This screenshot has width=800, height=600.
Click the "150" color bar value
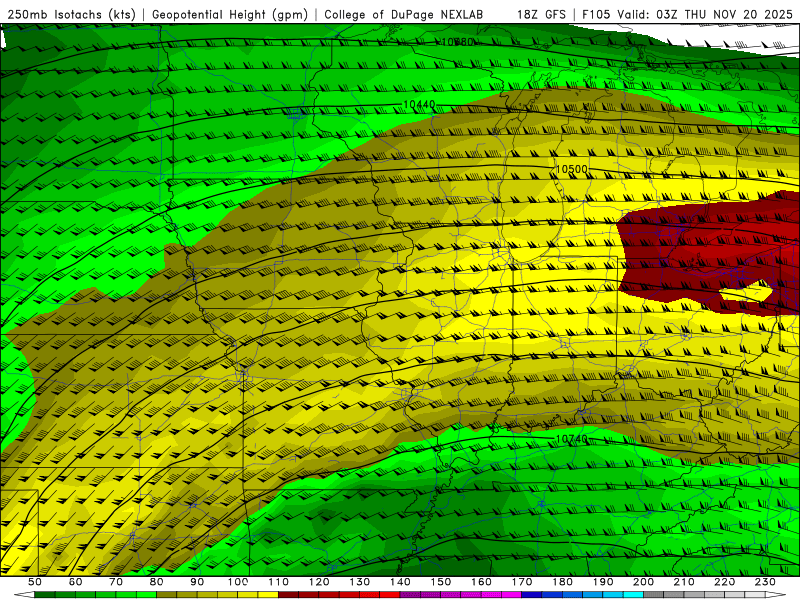[x=440, y=582]
